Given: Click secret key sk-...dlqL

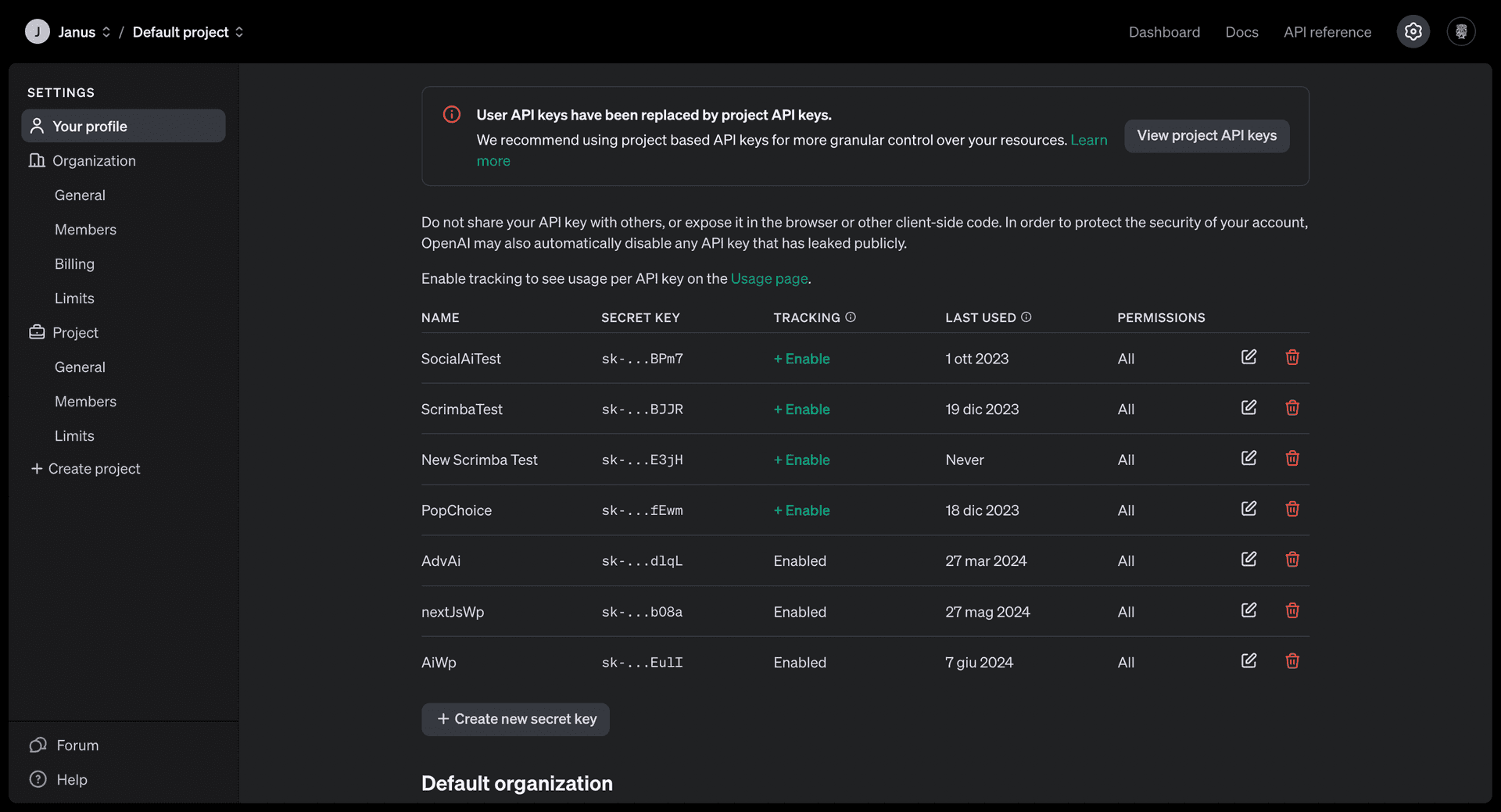Looking at the screenshot, I should [642, 561].
